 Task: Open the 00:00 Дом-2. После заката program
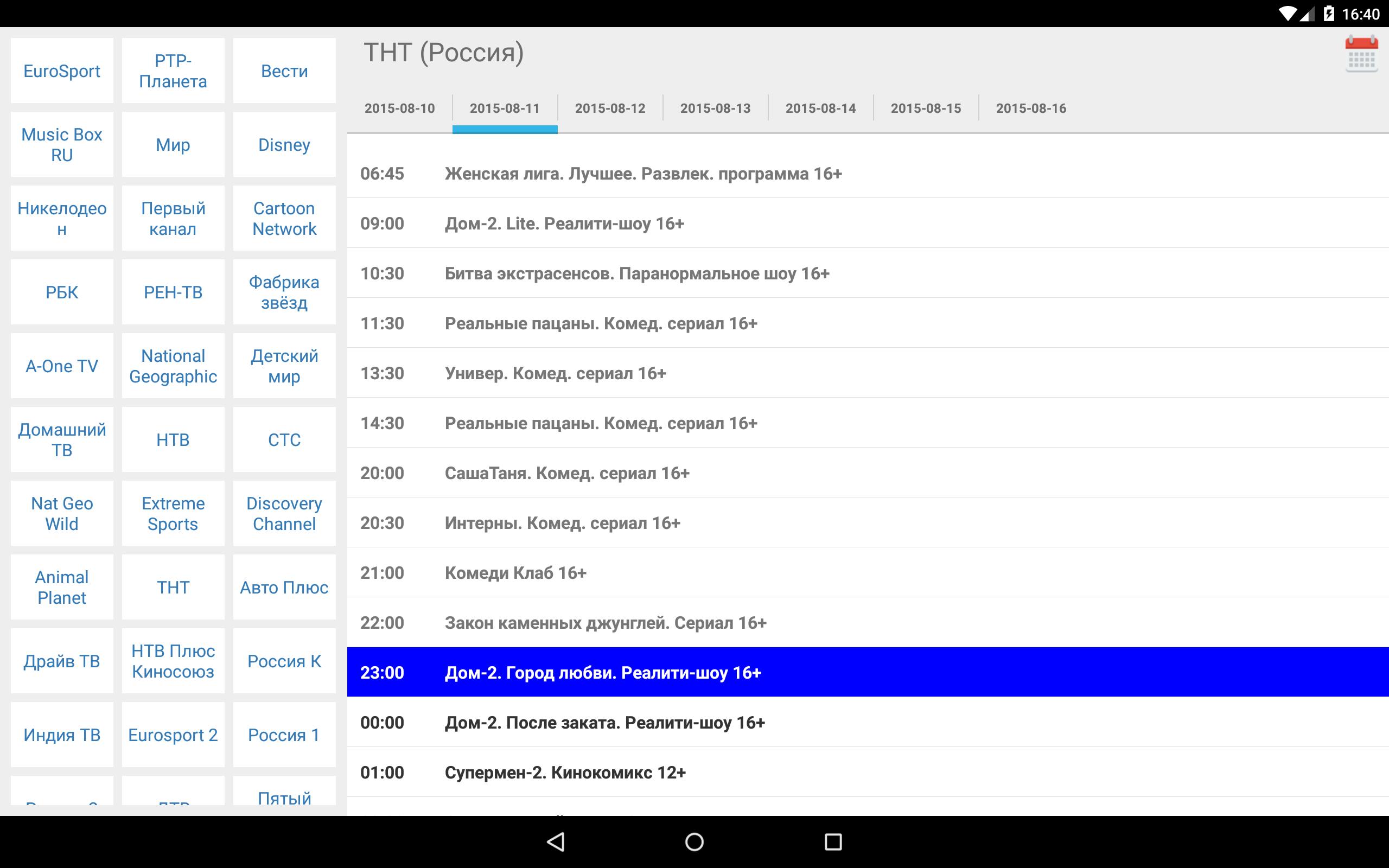868,722
